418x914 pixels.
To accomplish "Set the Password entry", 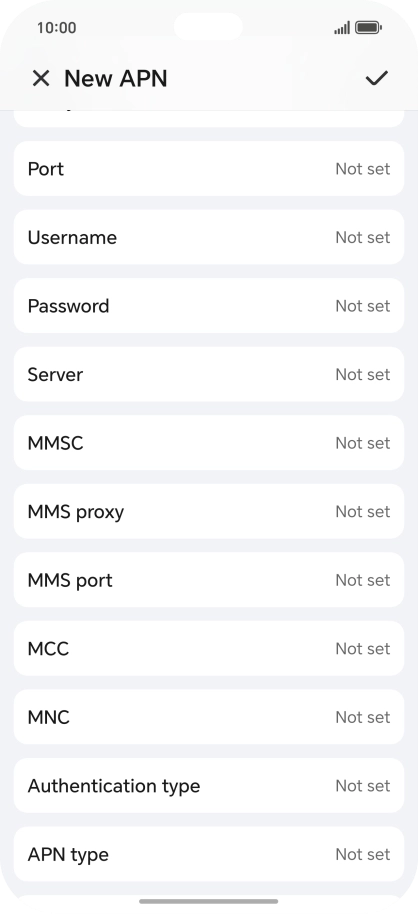I will [209, 305].
